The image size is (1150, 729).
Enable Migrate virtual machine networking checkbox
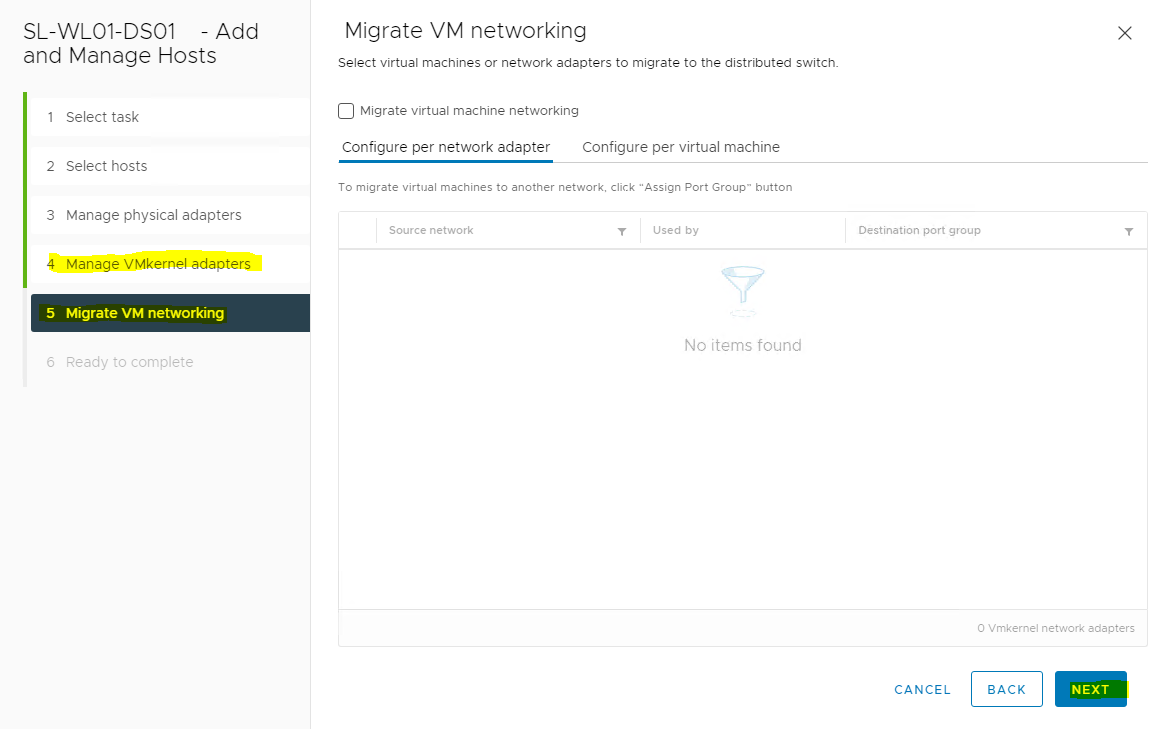(x=346, y=111)
